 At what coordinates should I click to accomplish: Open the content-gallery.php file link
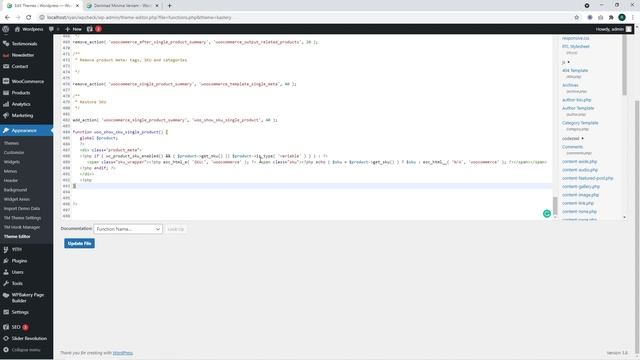tap(581, 187)
